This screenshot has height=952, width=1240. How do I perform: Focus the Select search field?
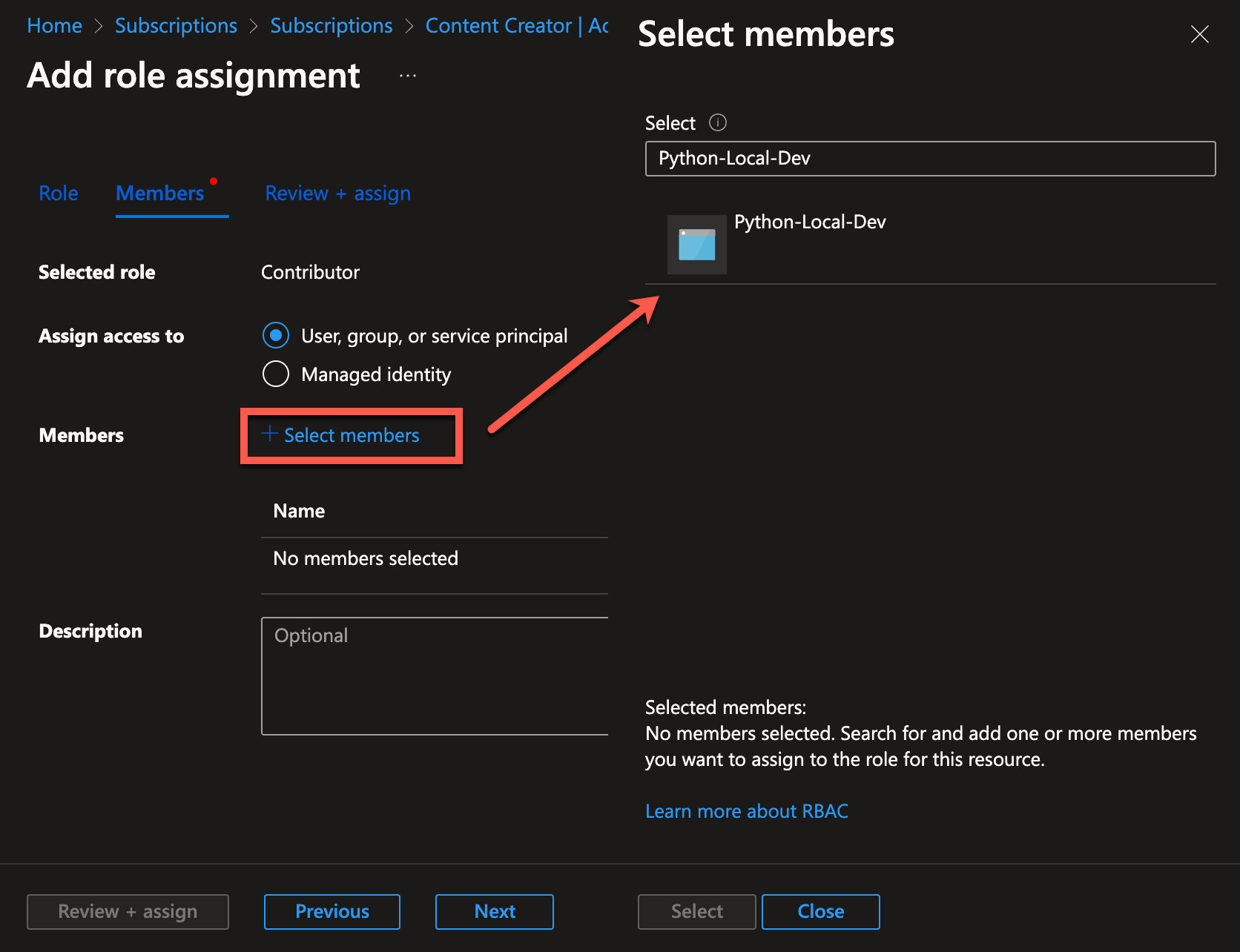click(930, 159)
